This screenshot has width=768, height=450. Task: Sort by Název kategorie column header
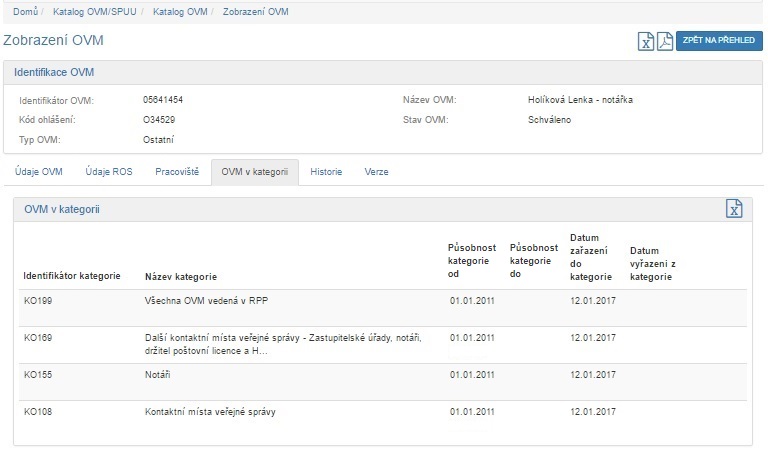click(x=181, y=276)
